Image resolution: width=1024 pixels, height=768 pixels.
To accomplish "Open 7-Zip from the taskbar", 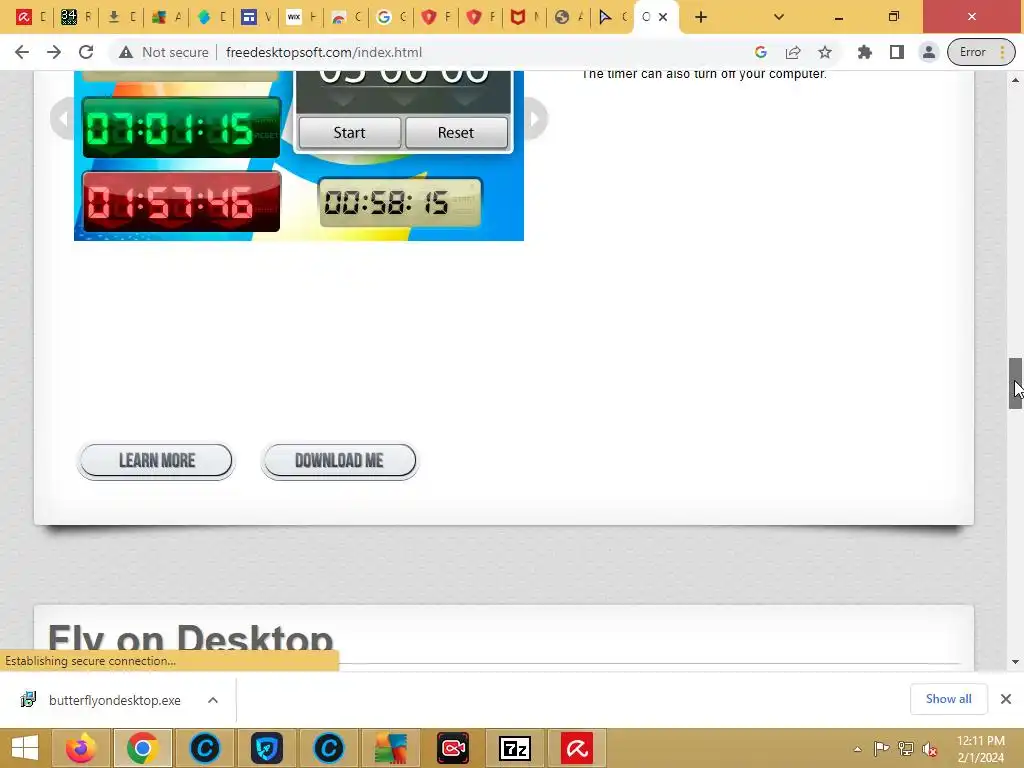I will (515, 748).
